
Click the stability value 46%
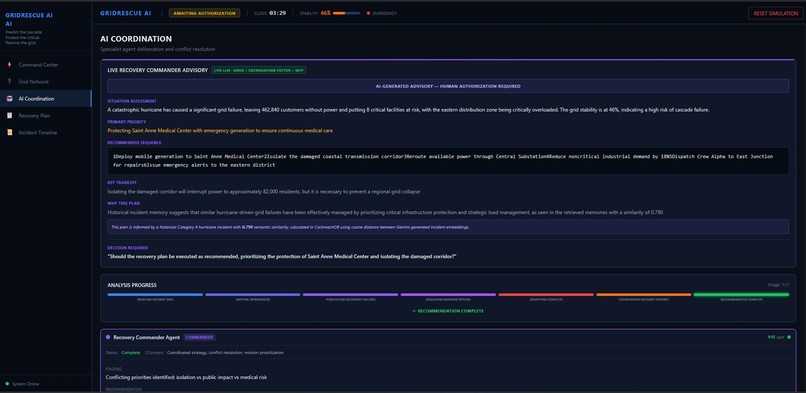[x=325, y=13]
